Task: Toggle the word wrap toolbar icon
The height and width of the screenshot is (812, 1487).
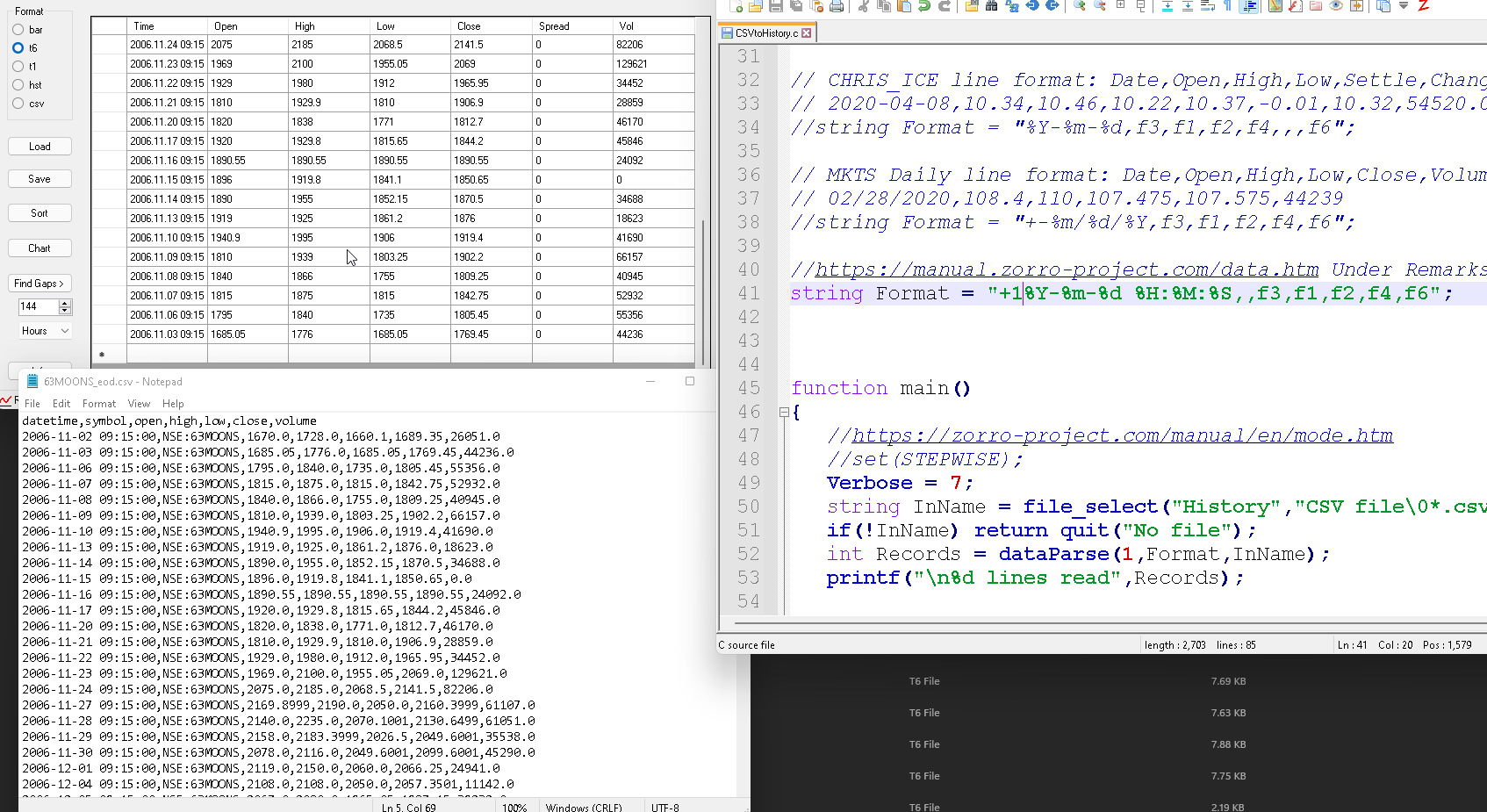Action: [x=1207, y=6]
